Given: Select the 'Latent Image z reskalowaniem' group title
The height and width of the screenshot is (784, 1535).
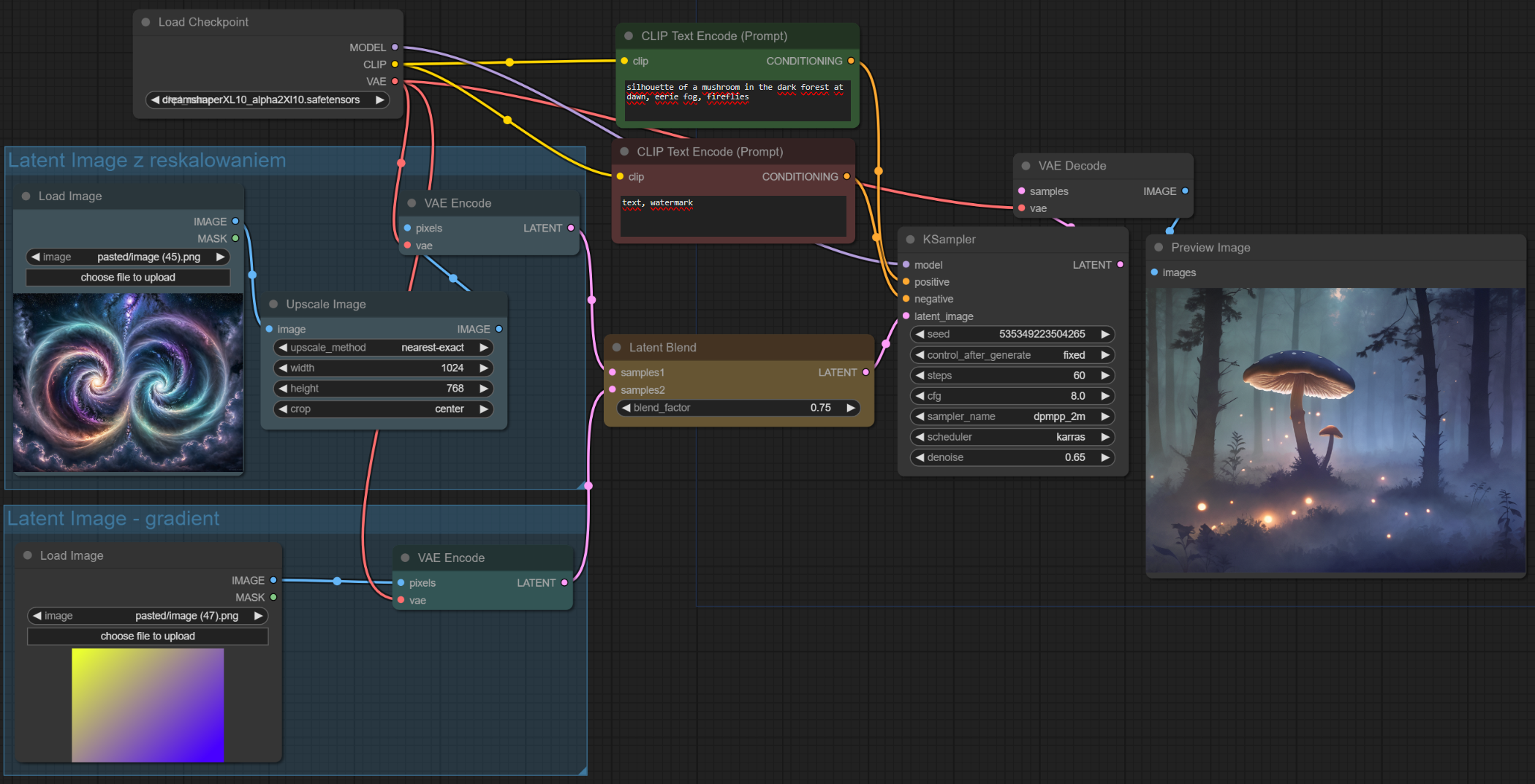Looking at the screenshot, I should coord(147,161).
